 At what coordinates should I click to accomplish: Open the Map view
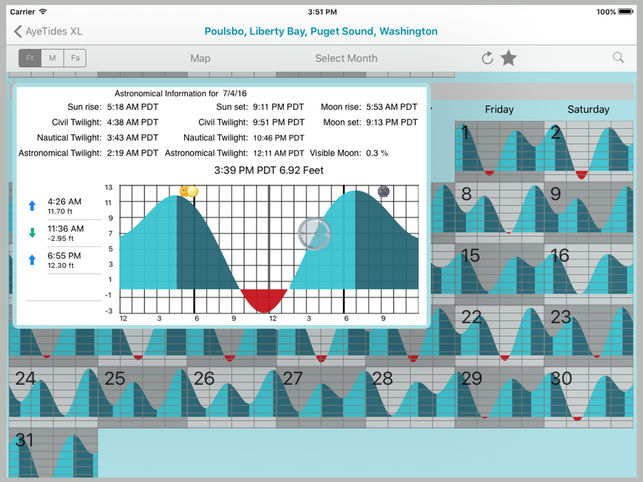pos(200,58)
